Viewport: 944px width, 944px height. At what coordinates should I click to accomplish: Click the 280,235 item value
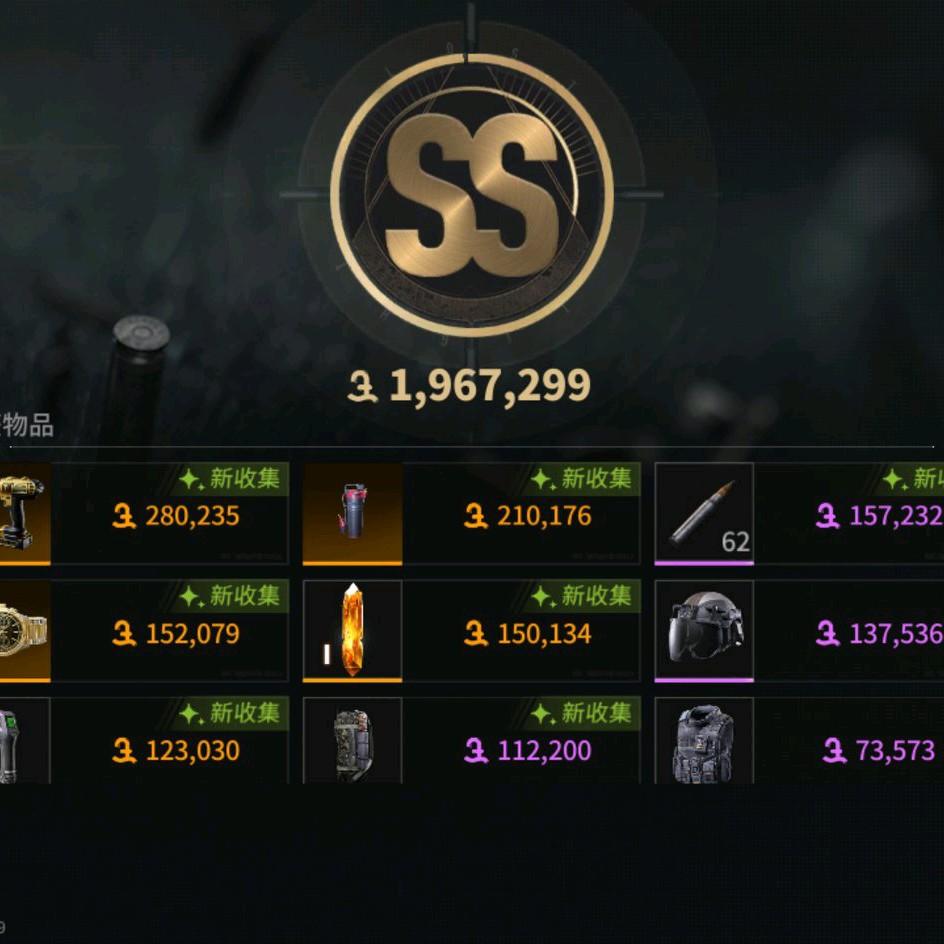pos(176,516)
